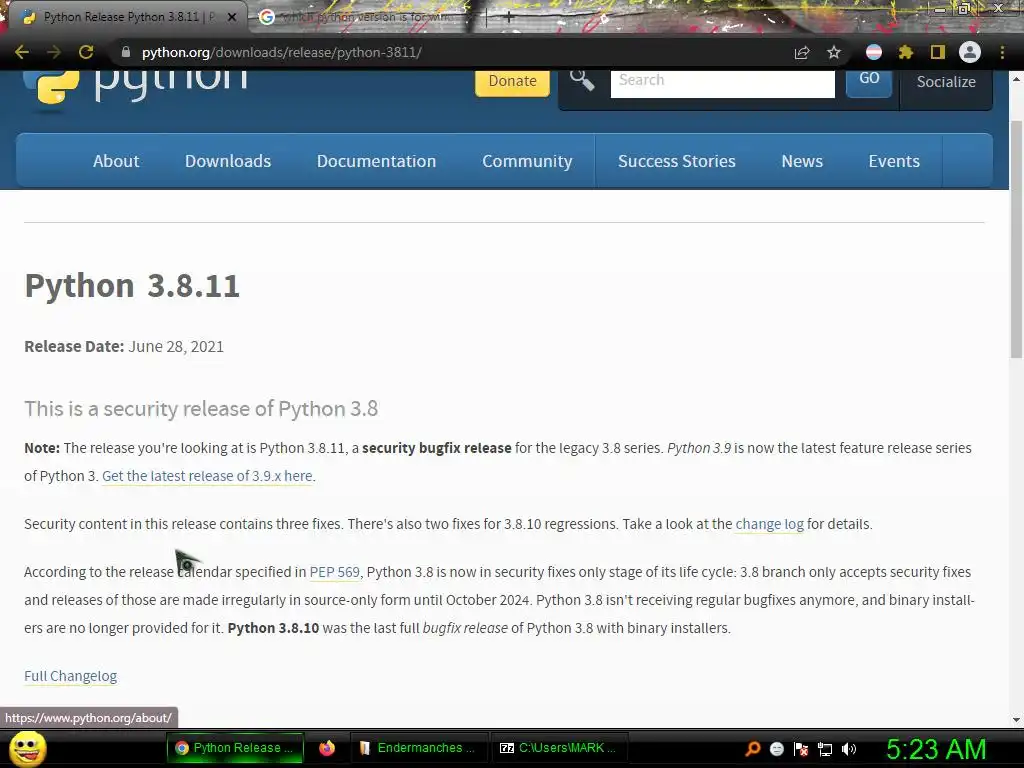Open Chrome's three-dot menu
1024x768 pixels.
[1002, 52]
